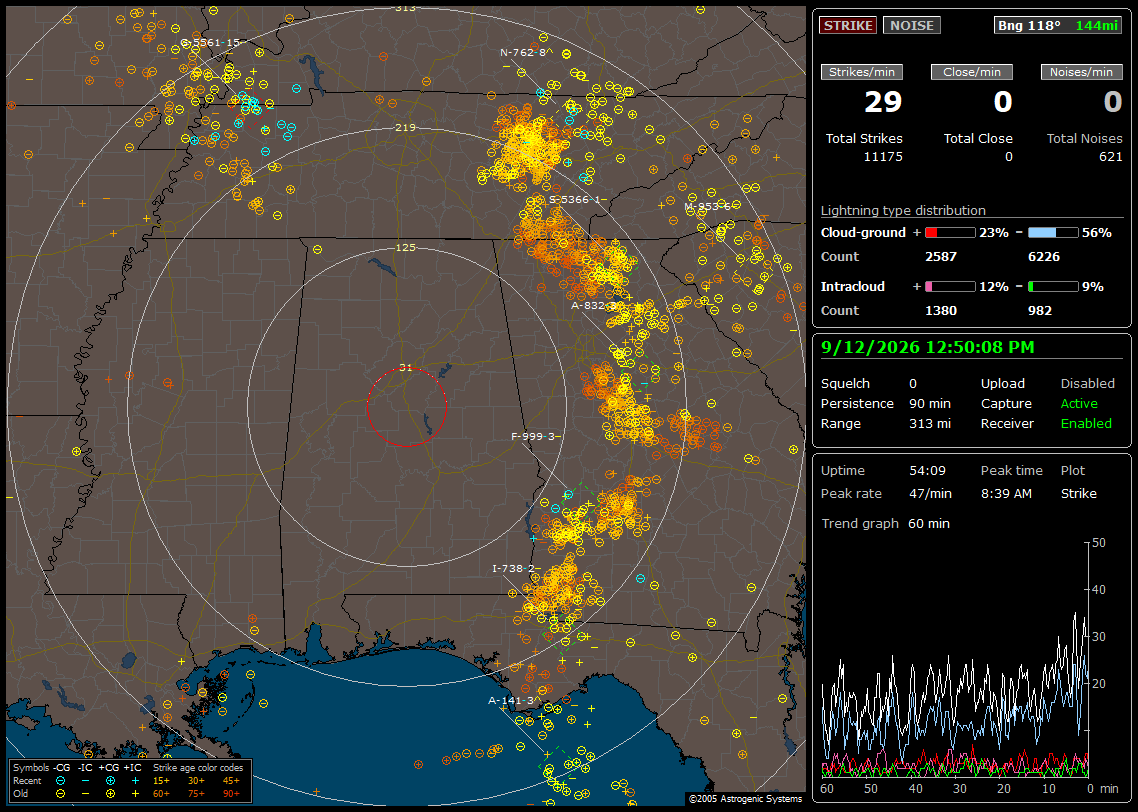Select the Strikes/min header tab
Image resolution: width=1138 pixels, height=812 pixels.
pyautogui.click(x=861, y=72)
